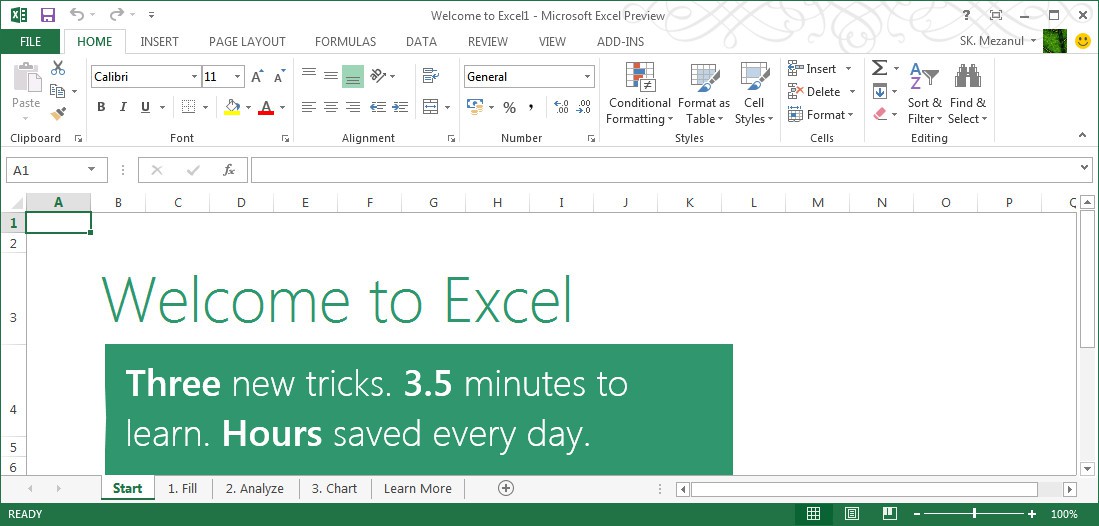Viewport: 1099px width, 526px height.
Task: Switch to Page Break Preview in status bar
Action: click(889, 514)
